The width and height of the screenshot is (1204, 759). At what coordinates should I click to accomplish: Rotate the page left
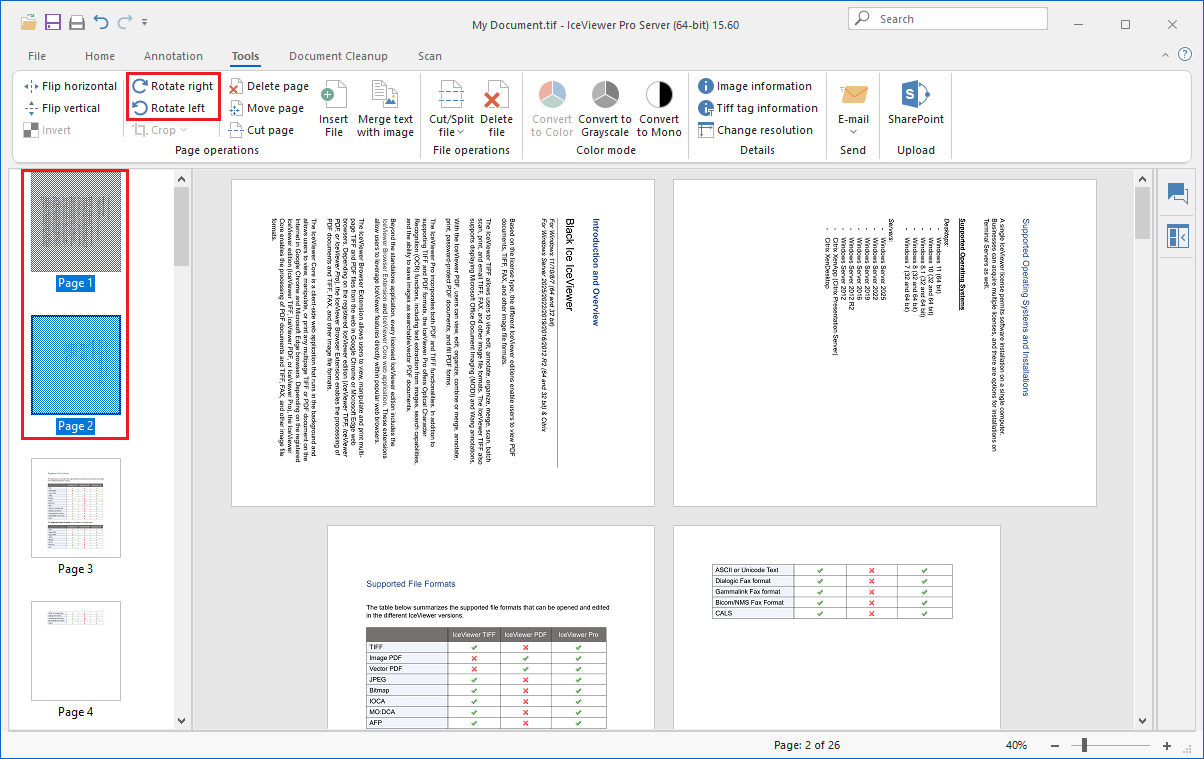pos(169,108)
